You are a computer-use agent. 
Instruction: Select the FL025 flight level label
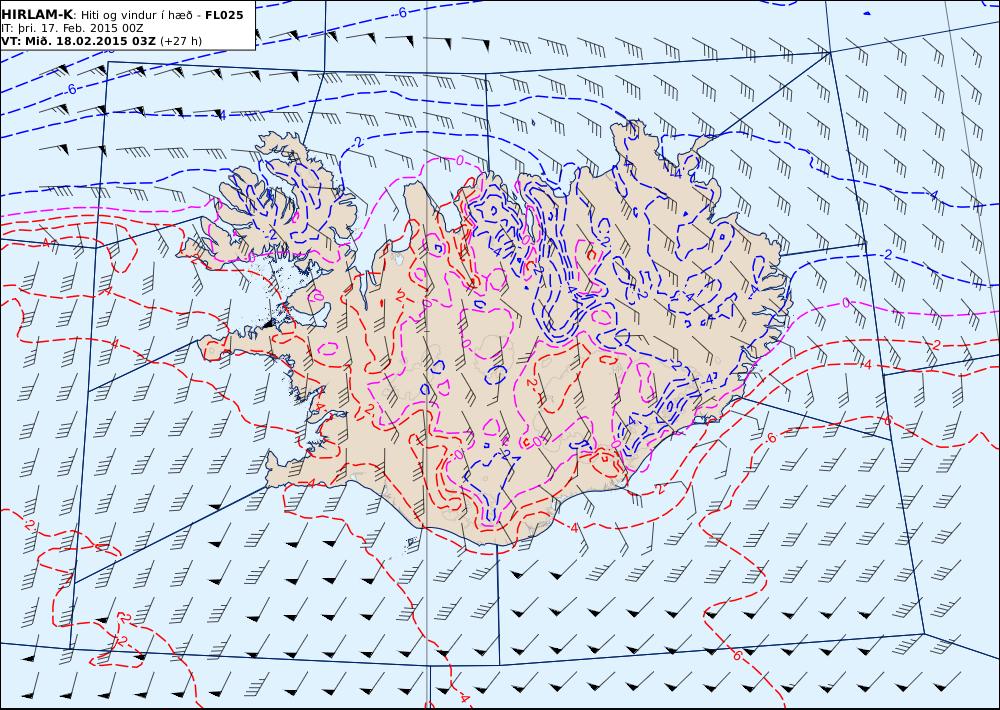pyautogui.click(x=224, y=15)
